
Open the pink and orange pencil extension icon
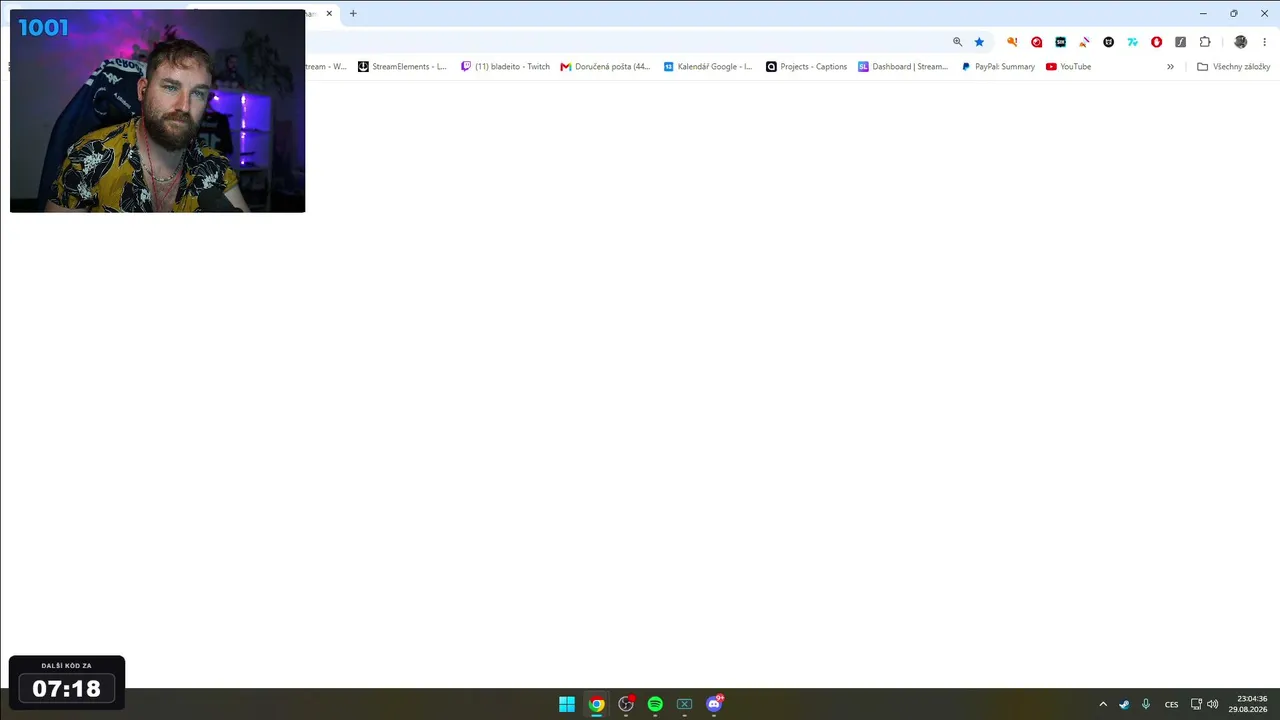1084,42
